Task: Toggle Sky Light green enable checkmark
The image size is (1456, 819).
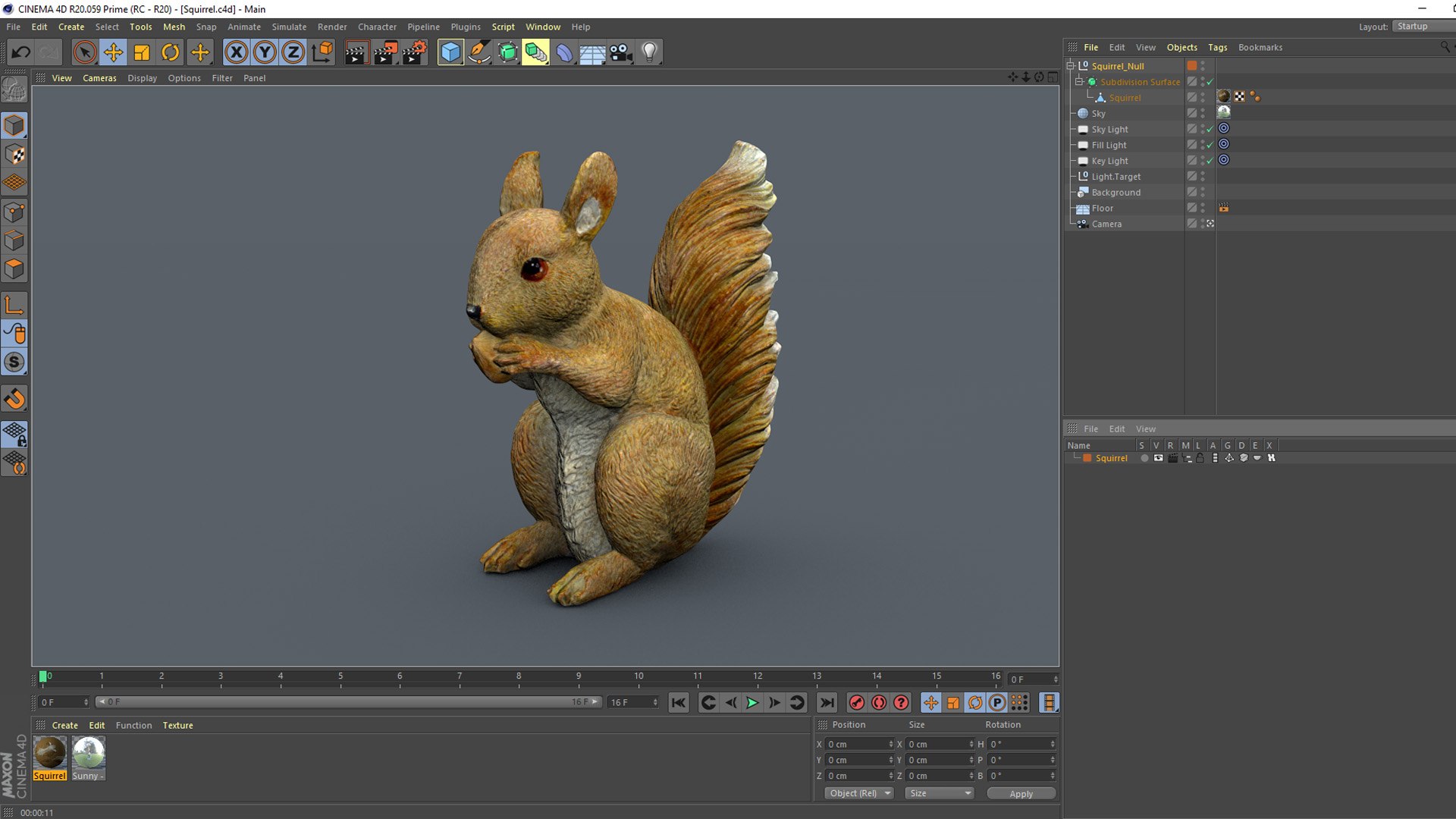Action: point(1210,130)
